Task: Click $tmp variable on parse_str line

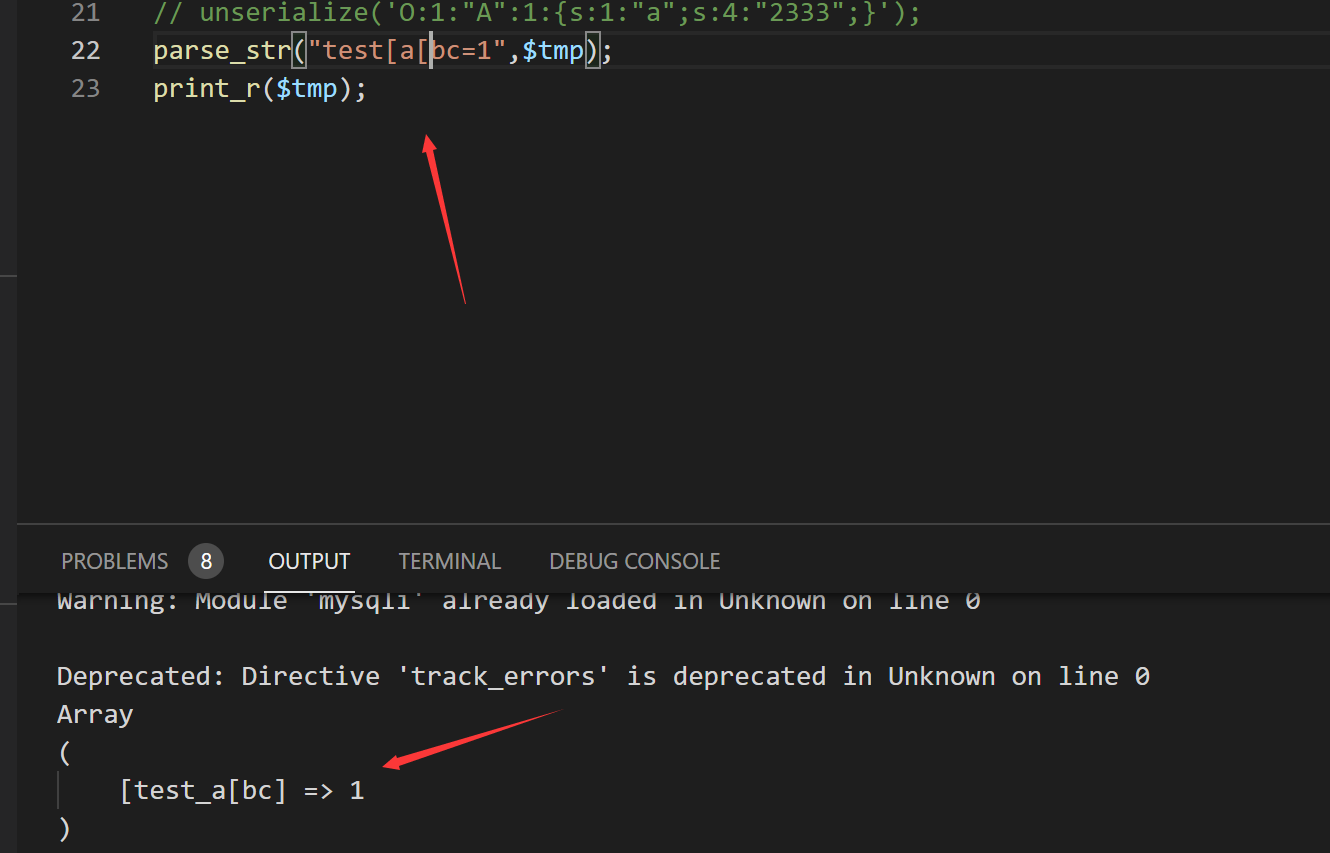Action: point(553,50)
